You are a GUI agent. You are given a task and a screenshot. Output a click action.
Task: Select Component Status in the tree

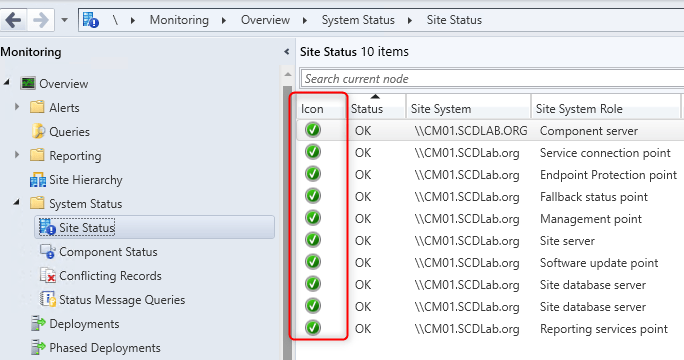tap(108, 252)
